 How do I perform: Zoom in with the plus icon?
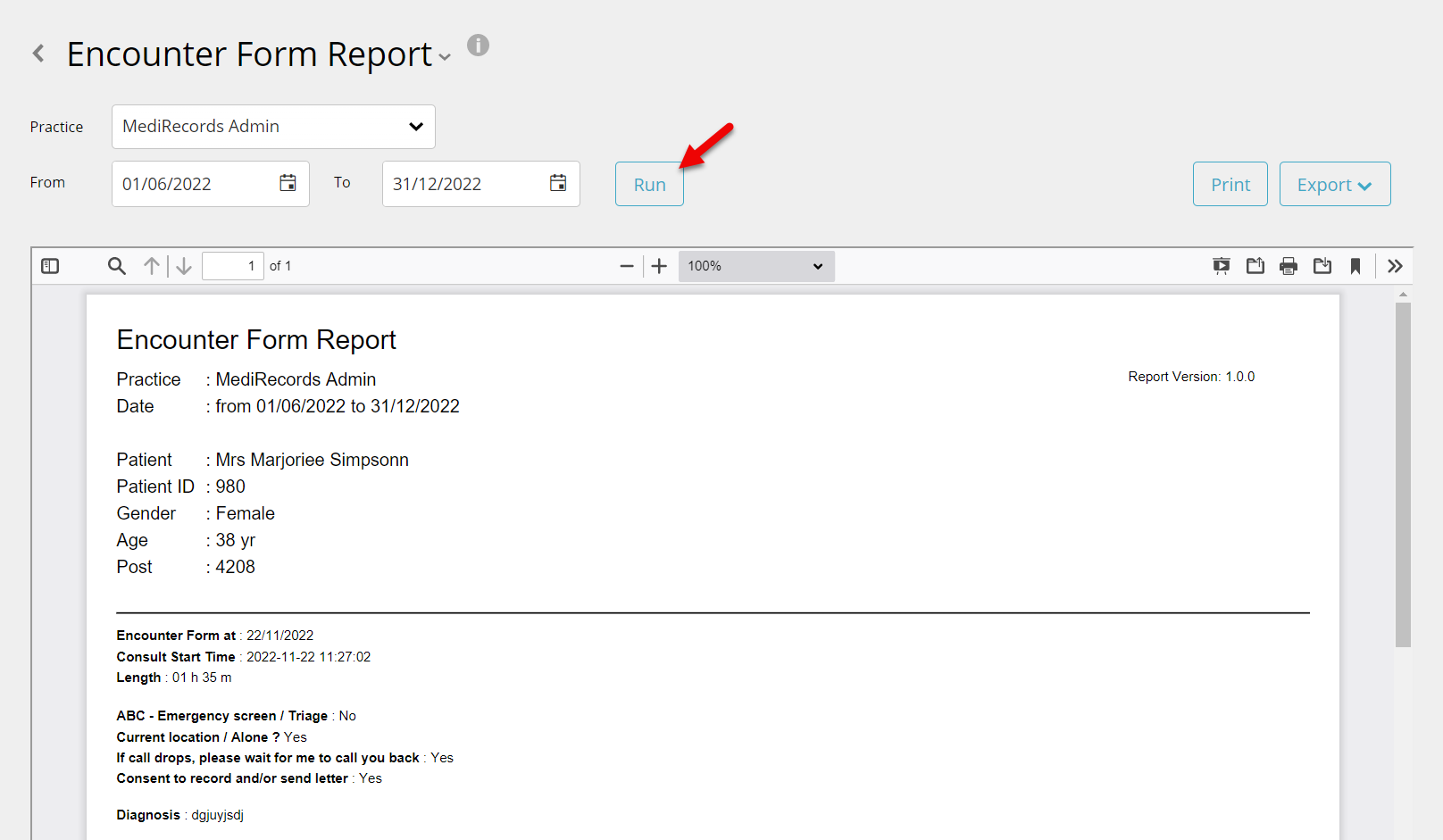tap(659, 266)
